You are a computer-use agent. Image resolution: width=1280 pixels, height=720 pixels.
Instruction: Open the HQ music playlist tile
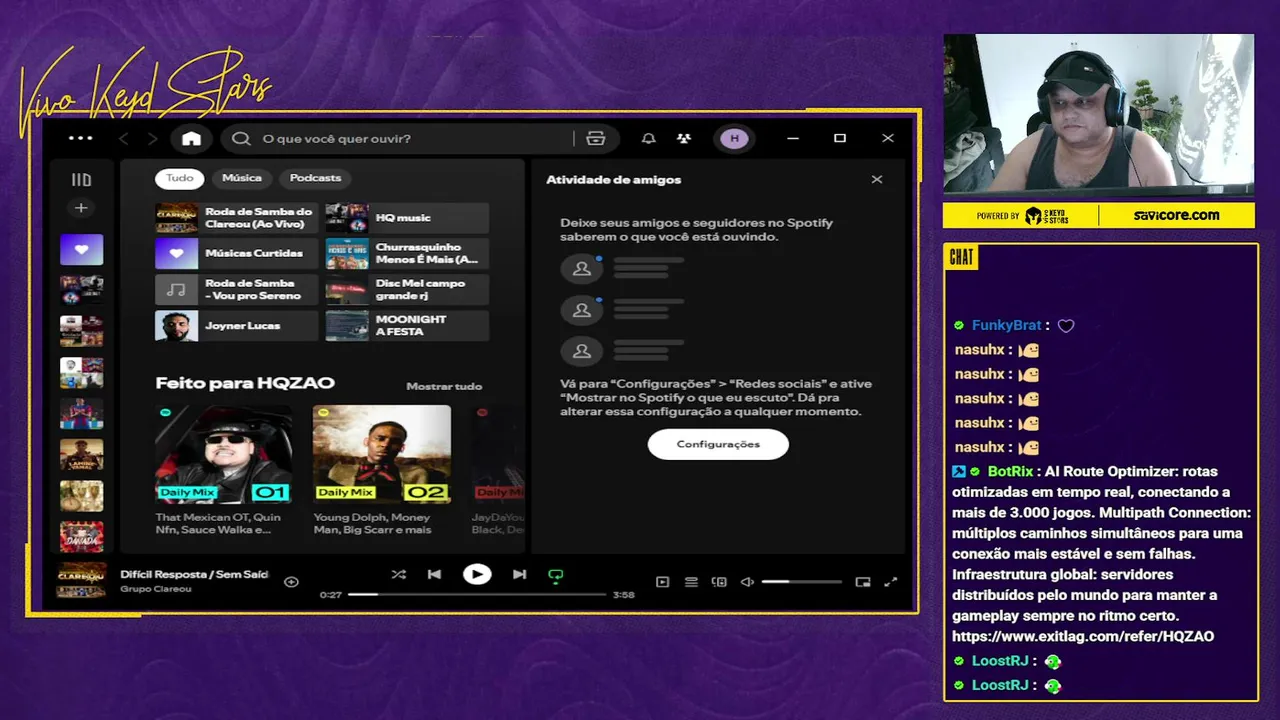tap(407, 218)
